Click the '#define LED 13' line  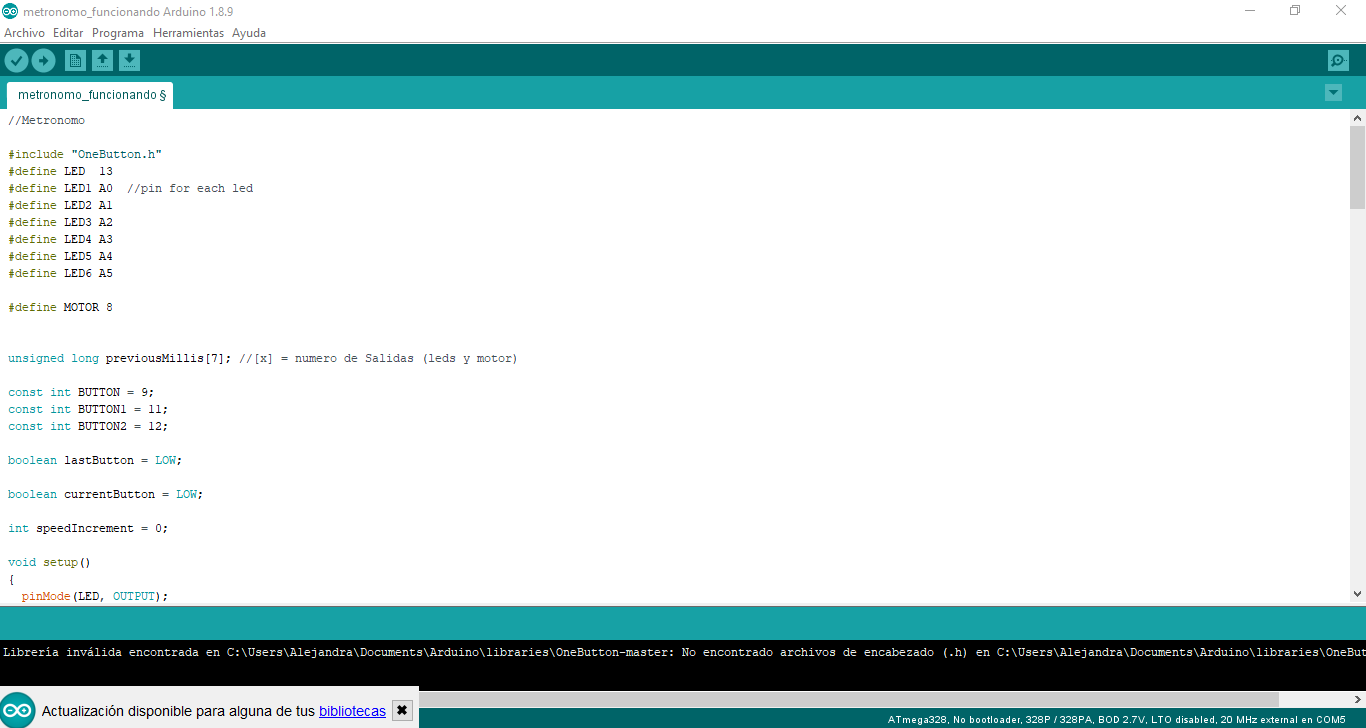click(x=60, y=171)
